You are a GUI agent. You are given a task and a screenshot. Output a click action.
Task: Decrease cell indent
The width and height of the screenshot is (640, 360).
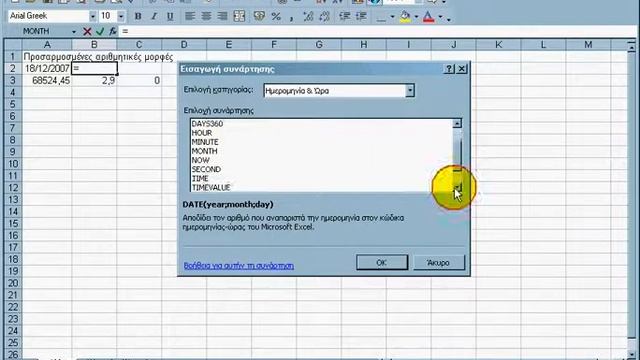(x=345, y=16)
